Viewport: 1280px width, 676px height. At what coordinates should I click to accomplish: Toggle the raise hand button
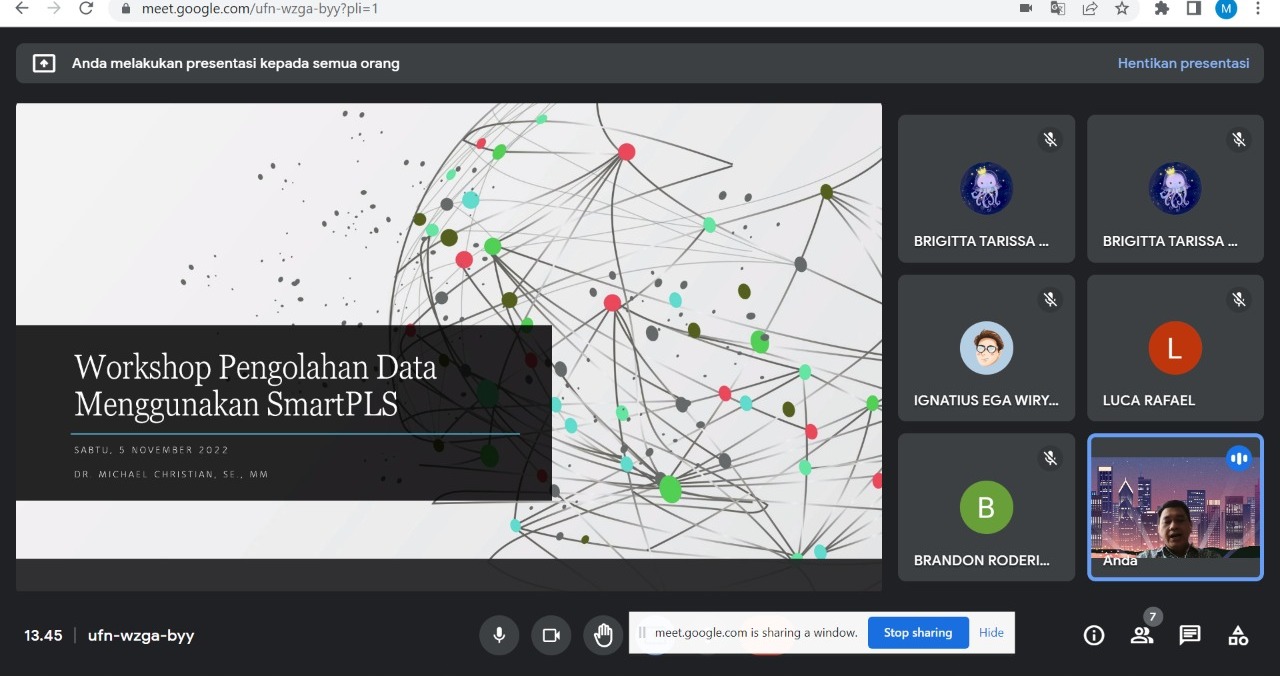(x=603, y=635)
